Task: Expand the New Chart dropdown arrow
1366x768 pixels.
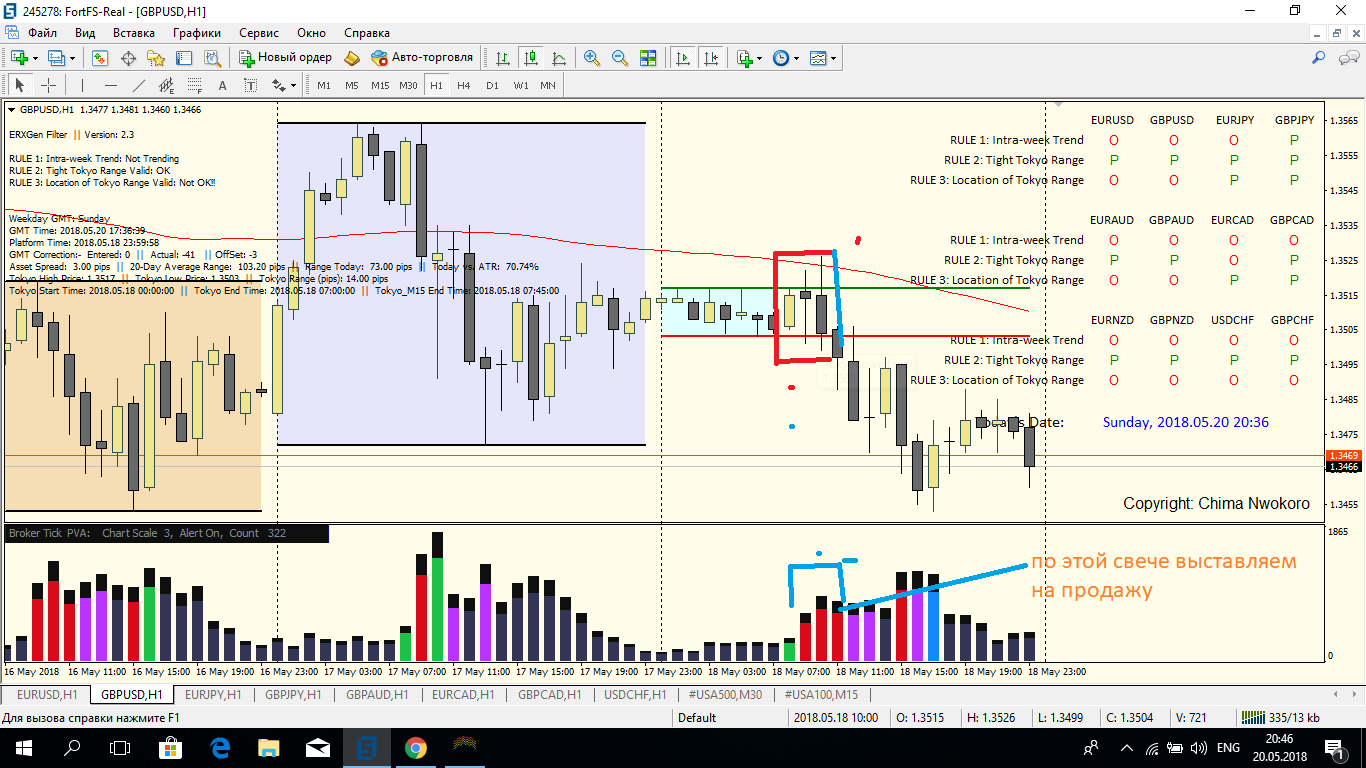Action: click(35, 58)
